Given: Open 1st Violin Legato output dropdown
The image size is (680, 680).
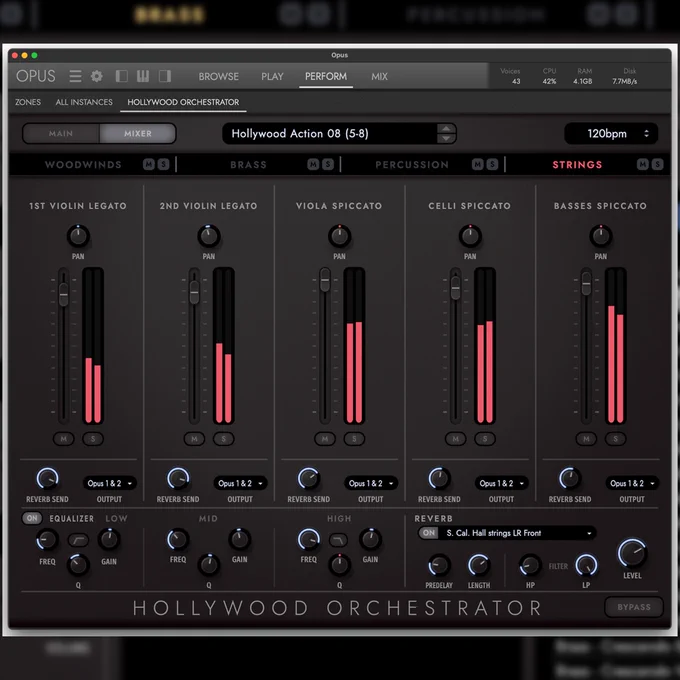Looking at the screenshot, I should tap(110, 483).
